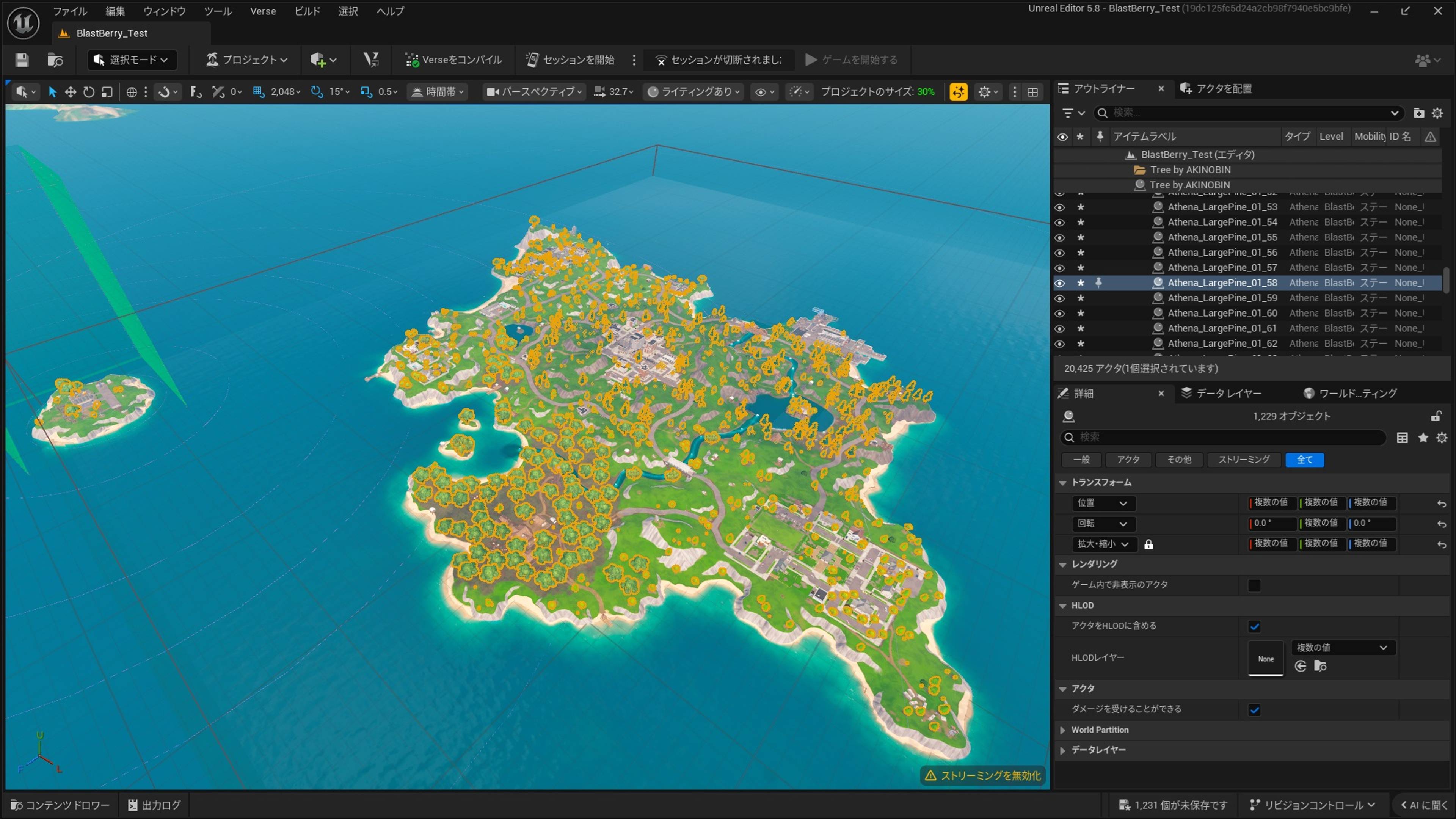Click the Verseをコンパイル button

point(453,60)
